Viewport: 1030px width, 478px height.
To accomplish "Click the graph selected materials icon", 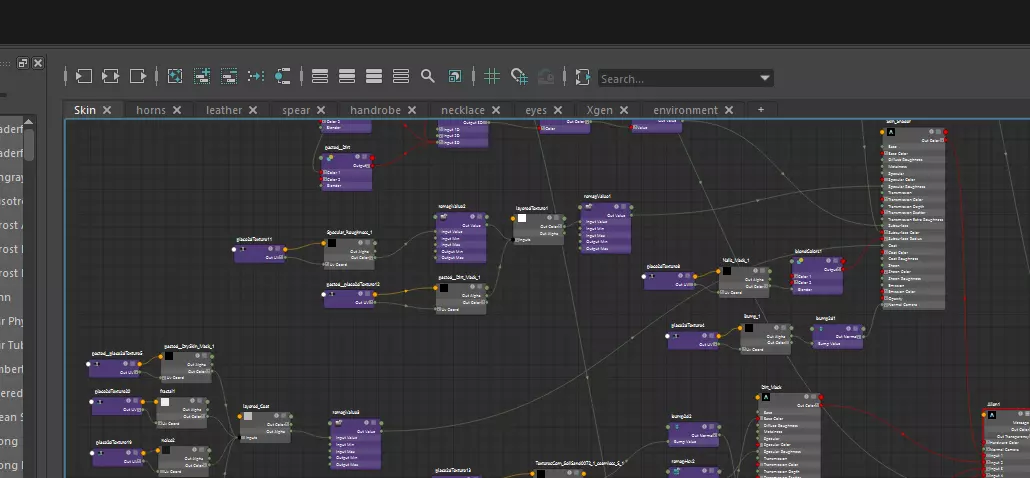I will click(x=175, y=76).
